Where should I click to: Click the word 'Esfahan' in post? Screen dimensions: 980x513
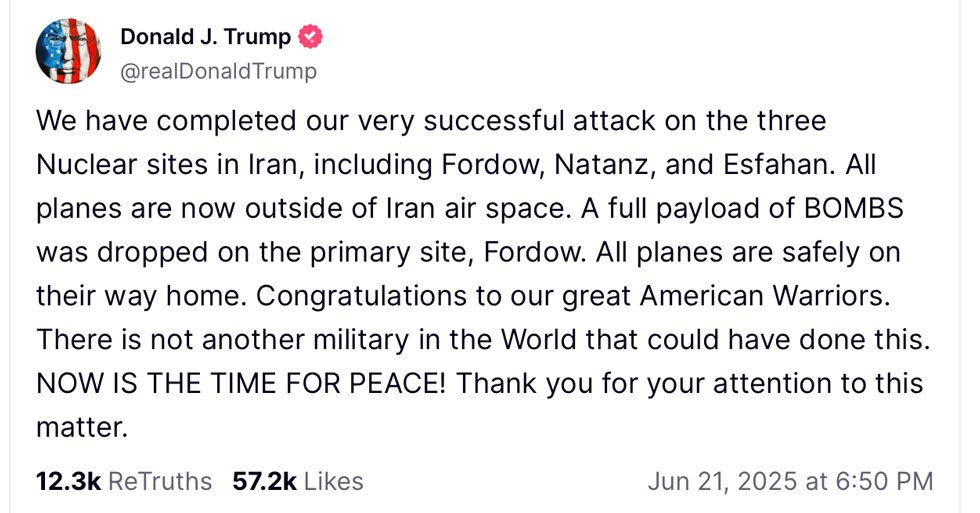click(x=775, y=165)
